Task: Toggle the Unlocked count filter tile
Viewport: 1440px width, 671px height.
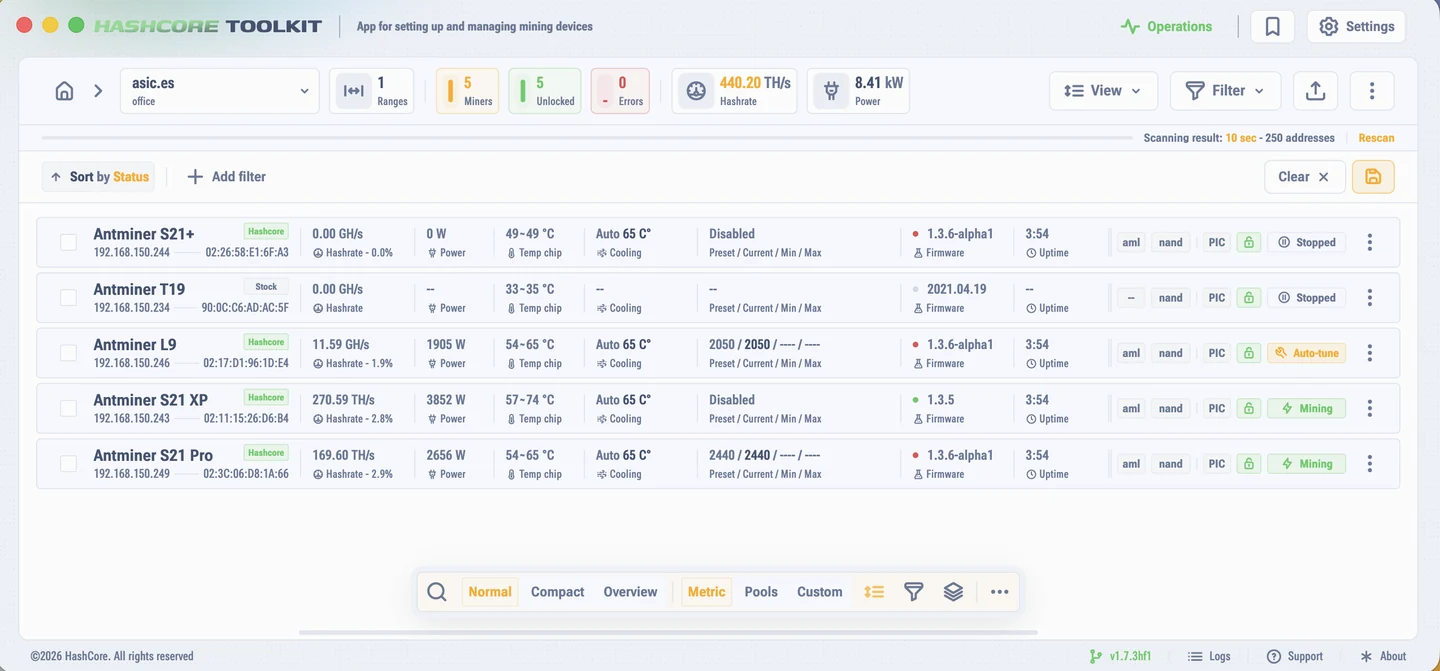Action: tap(545, 91)
